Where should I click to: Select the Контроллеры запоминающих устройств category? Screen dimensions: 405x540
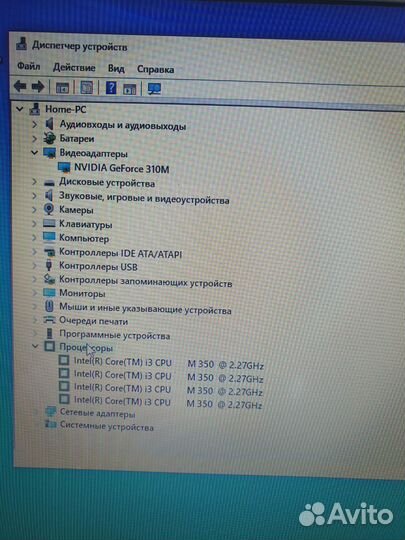pyautogui.click(x=145, y=281)
